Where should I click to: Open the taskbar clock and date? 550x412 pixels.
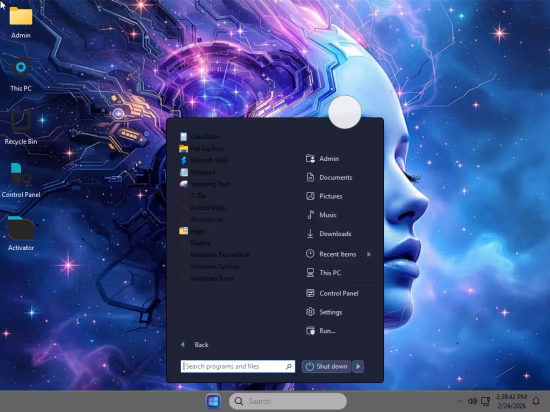coord(511,401)
